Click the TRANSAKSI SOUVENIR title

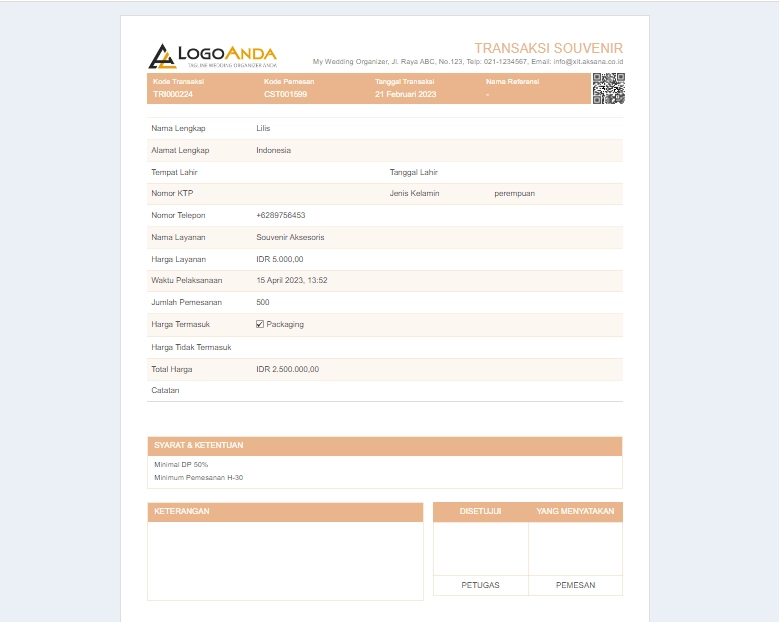click(548, 48)
